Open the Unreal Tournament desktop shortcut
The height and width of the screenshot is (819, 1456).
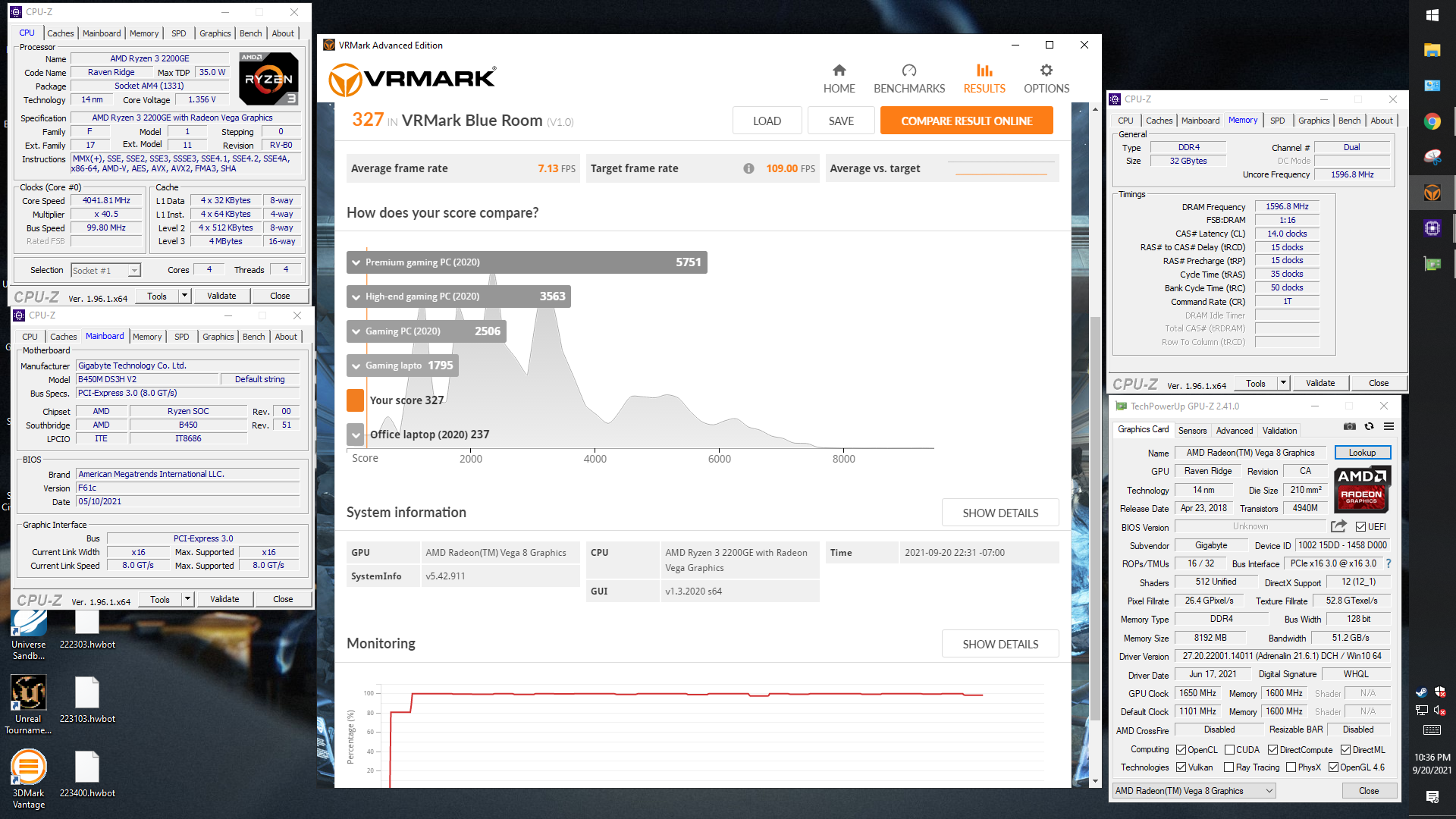click(28, 704)
